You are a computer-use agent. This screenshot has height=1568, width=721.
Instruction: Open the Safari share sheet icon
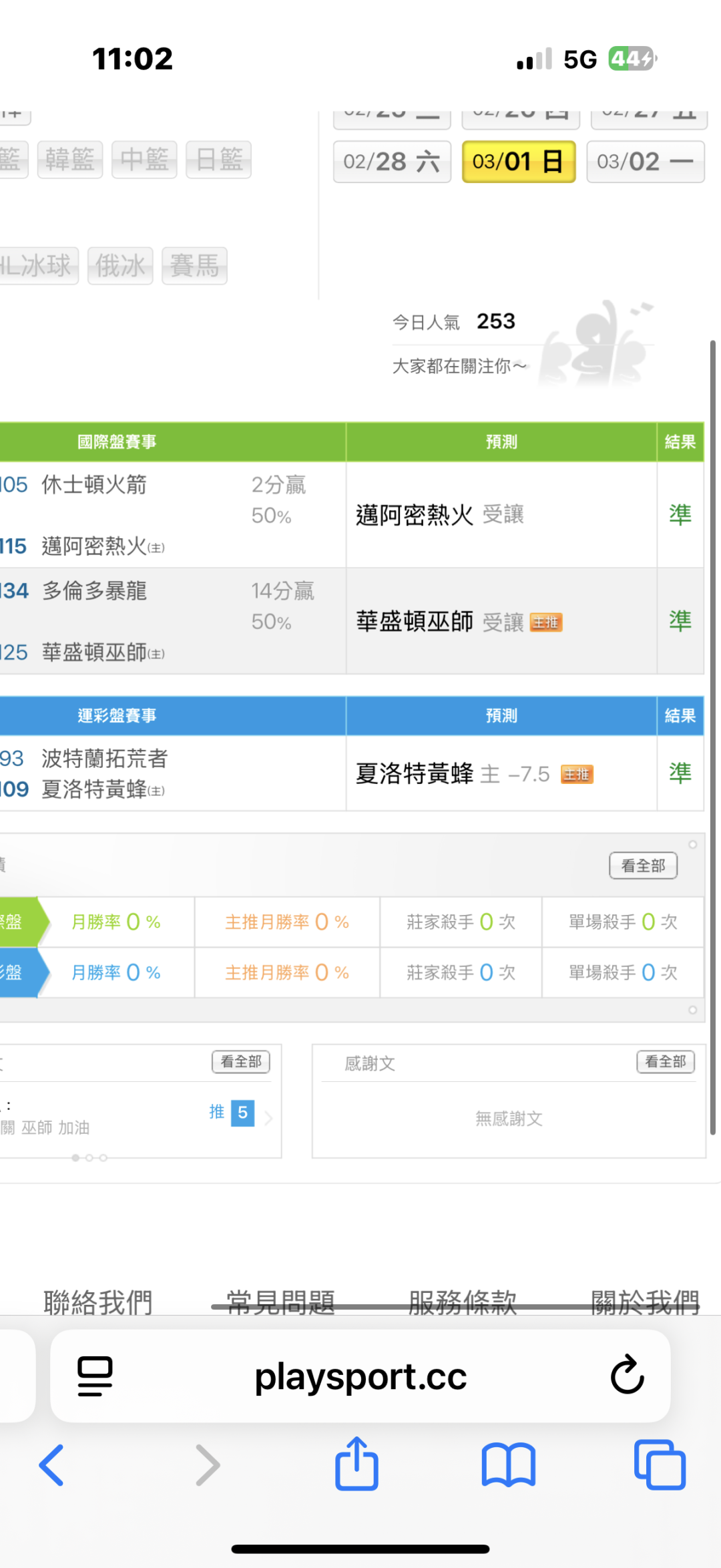tap(356, 1464)
